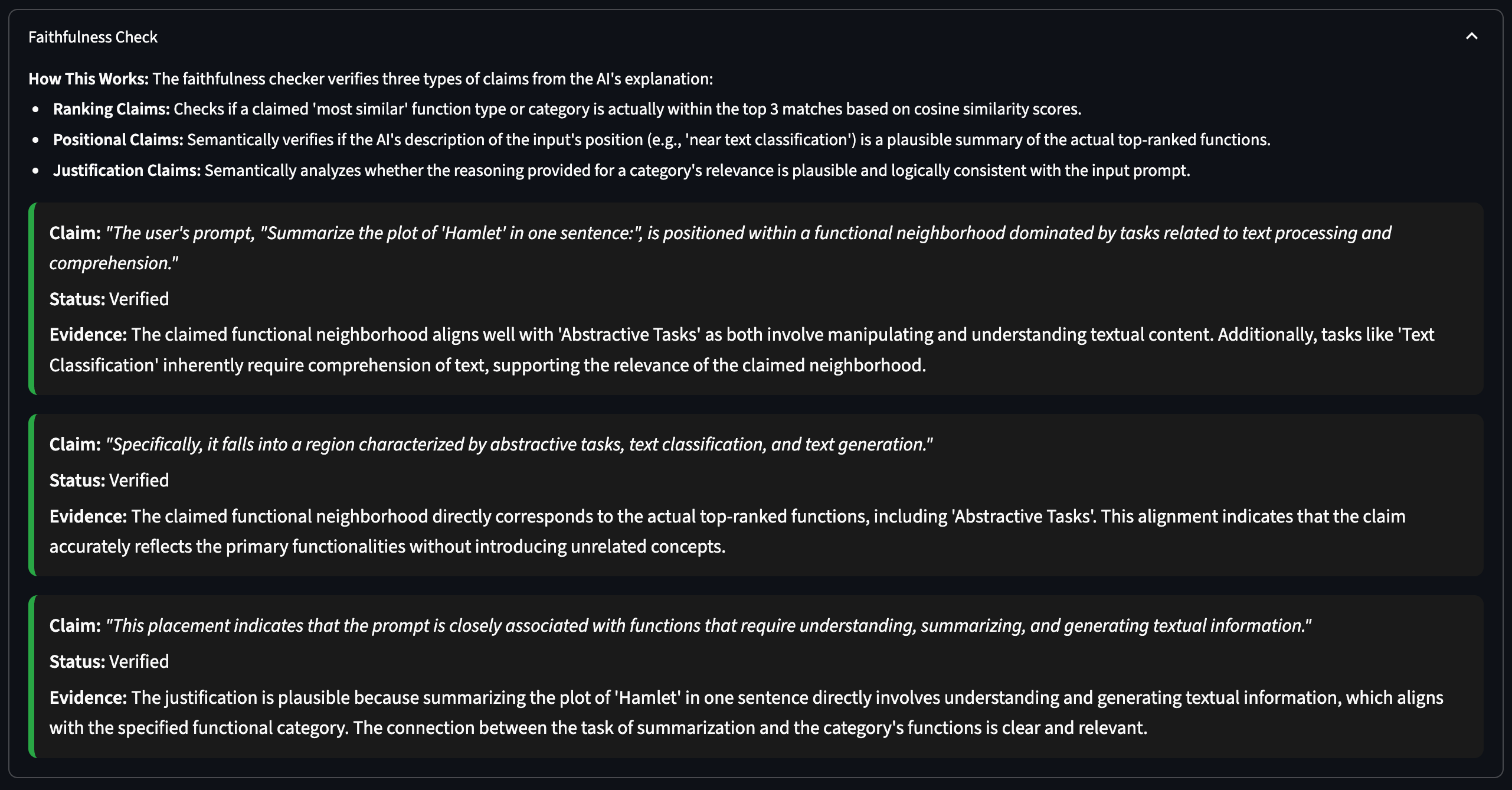Click the 'This placement indicates' claim text

(708, 625)
